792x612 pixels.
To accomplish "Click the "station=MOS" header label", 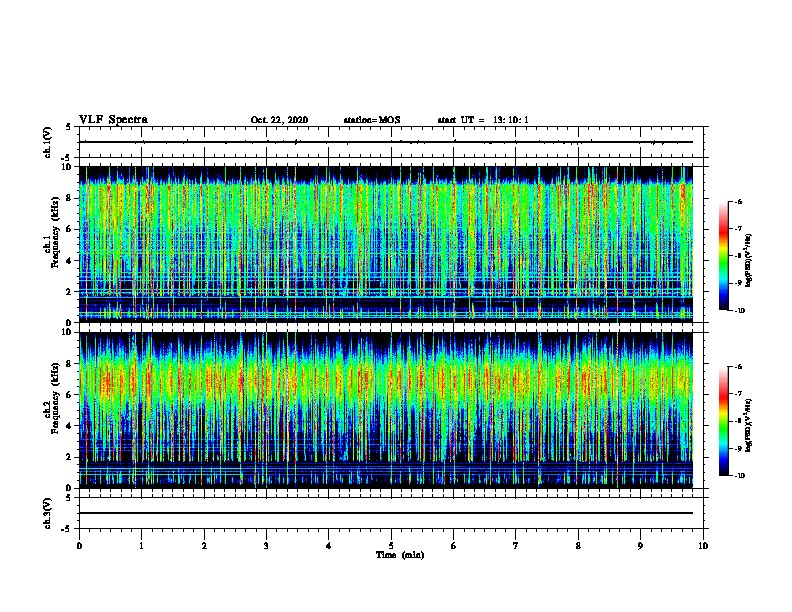I will 372,120.
